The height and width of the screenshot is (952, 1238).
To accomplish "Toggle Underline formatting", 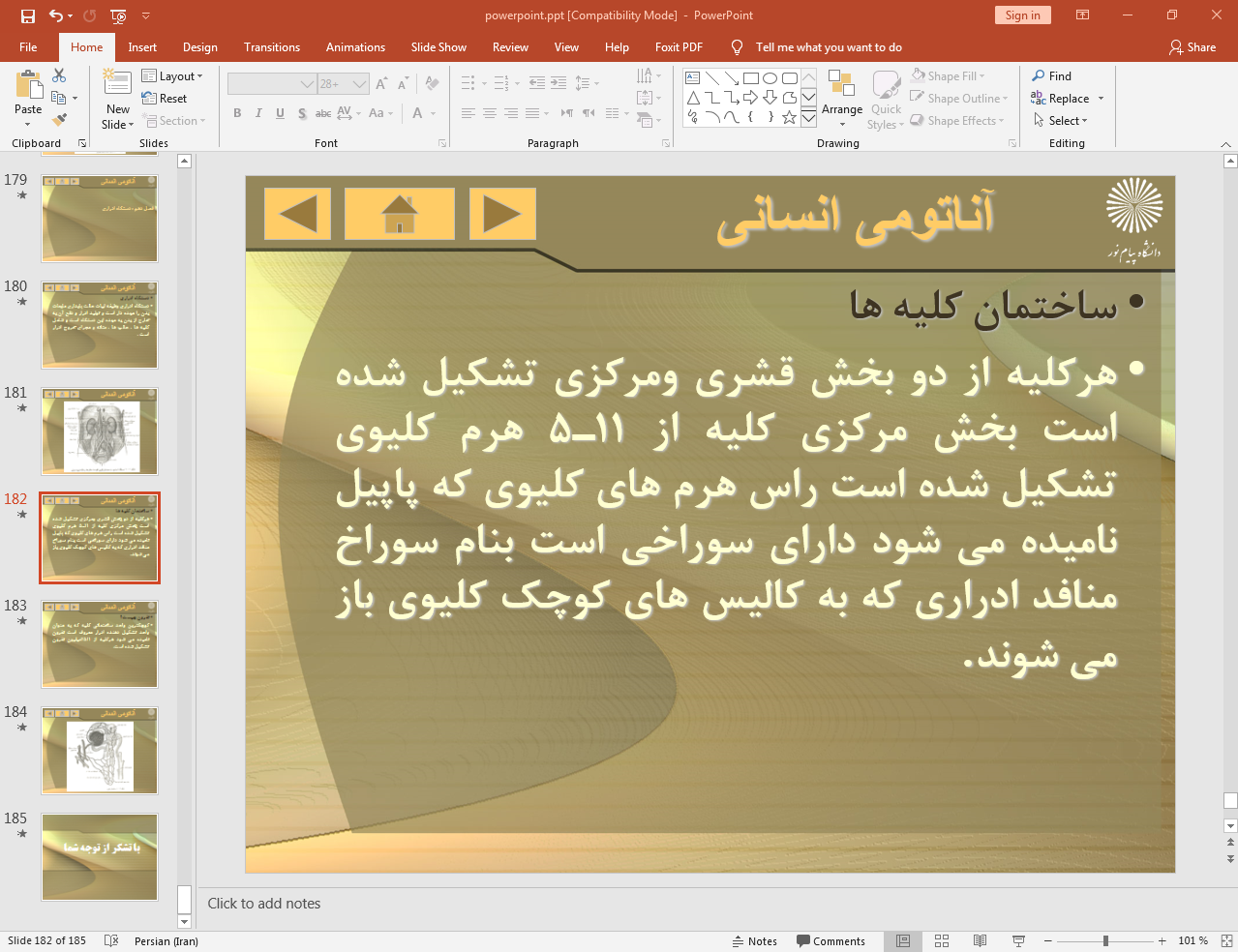I will coord(280,113).
